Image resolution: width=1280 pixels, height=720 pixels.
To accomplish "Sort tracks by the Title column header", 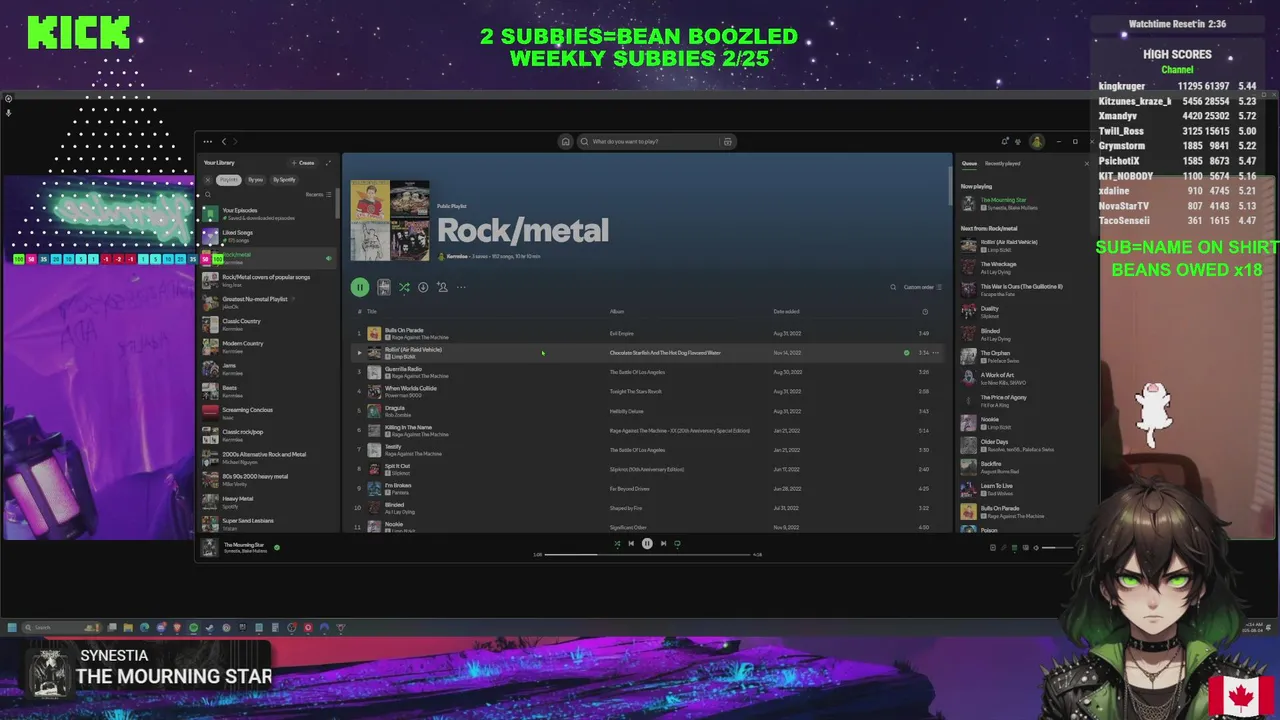I will (x=372, y=311).
